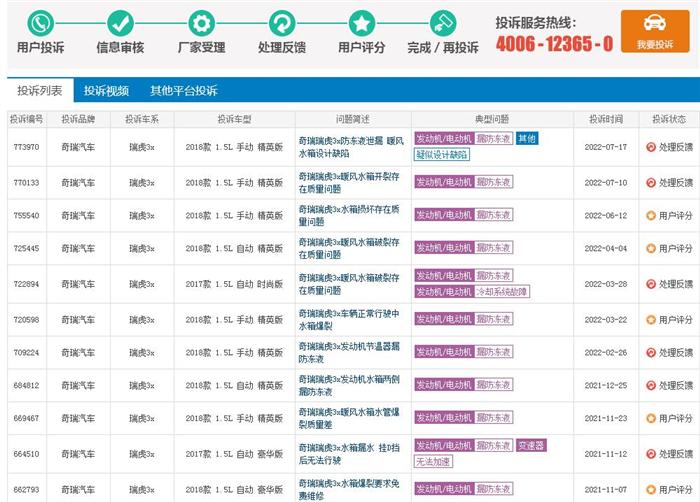Click the 无法加速 tag

pyautogui.click(x=433, y=461)
